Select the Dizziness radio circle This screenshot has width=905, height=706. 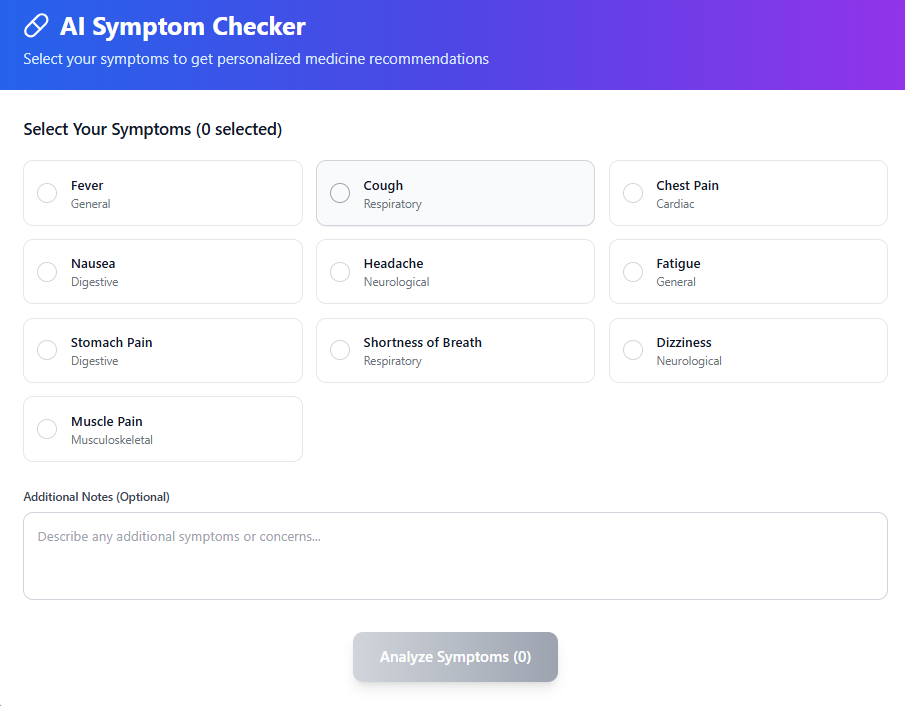coord(633,350)
